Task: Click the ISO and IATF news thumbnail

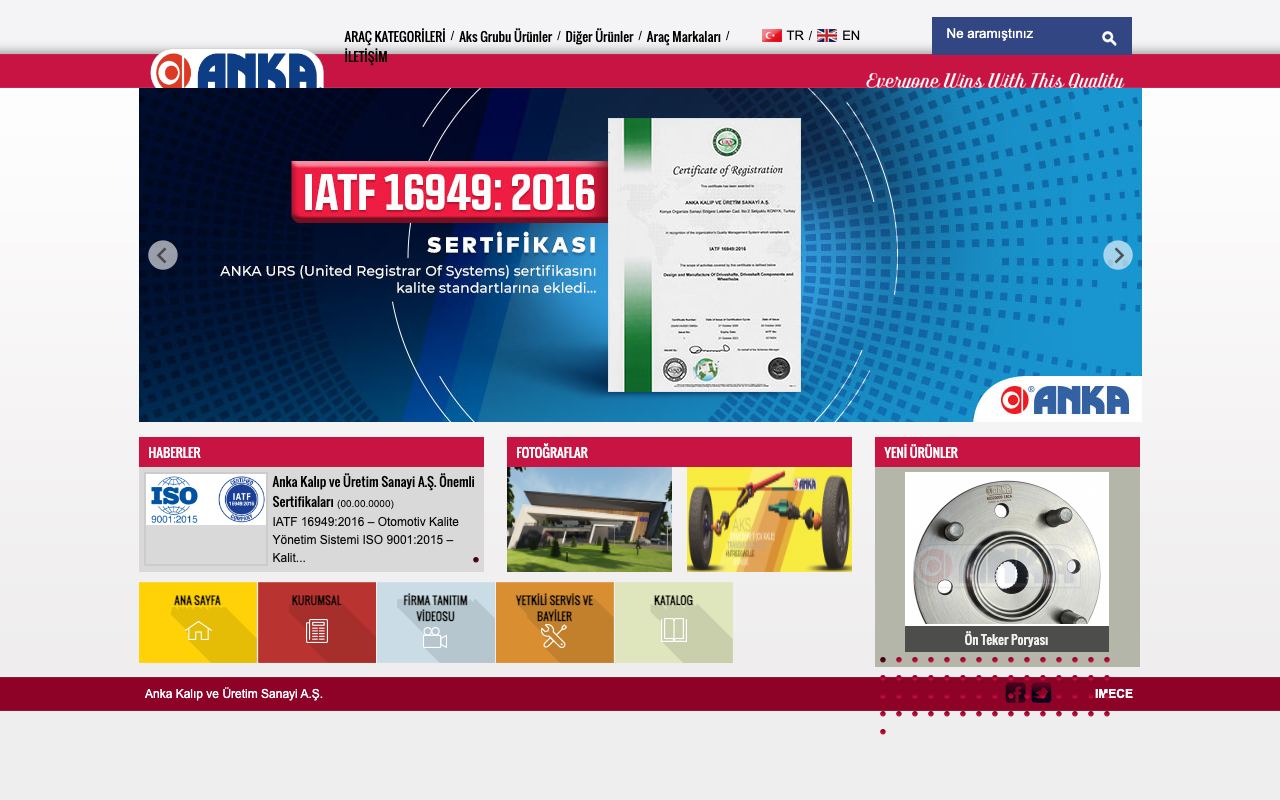Action: (x=206, y=499)
